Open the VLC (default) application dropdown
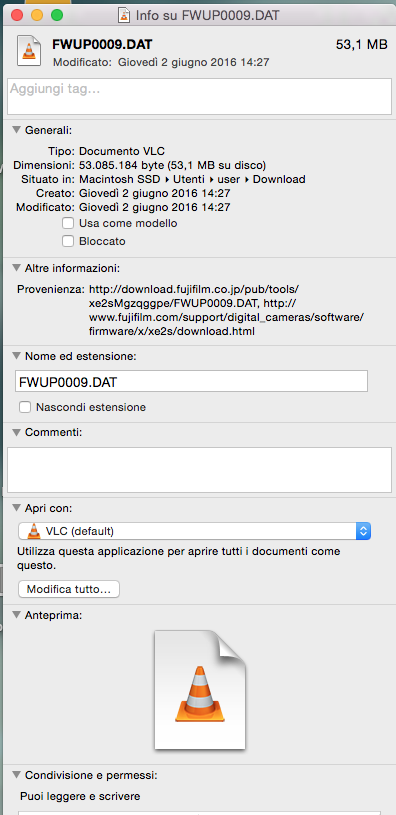The height and width of the screenshot is (815, 396). pos(194,531)
